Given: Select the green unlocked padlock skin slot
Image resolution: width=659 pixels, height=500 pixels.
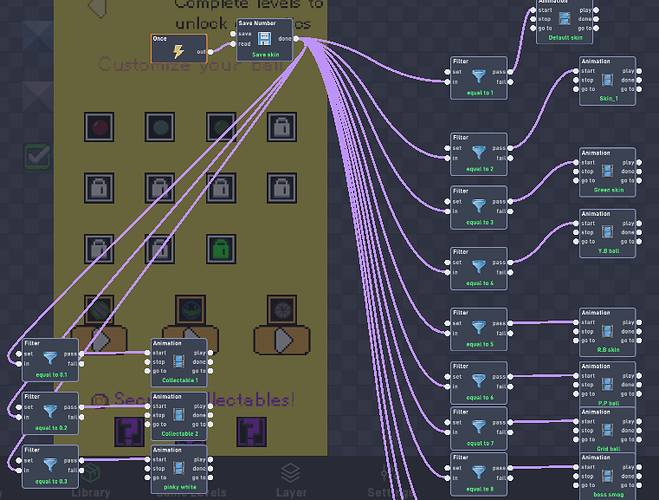Looking at the screenshot, I should pyautogui.click(x=221, y=249).
